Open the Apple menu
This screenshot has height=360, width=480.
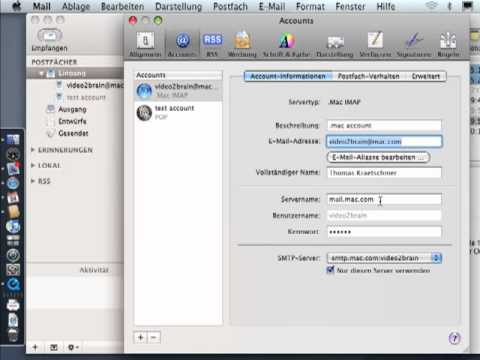pyautogui.click(x=16, y=6)
